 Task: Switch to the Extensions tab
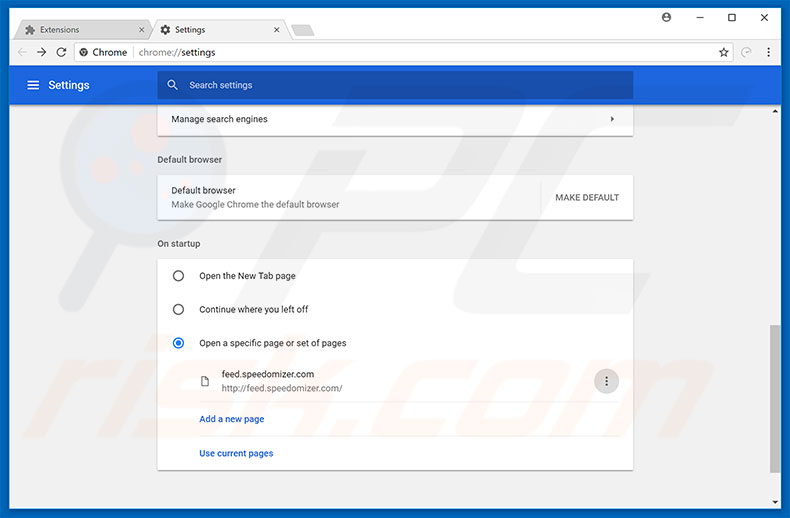(x=80, y=30)
